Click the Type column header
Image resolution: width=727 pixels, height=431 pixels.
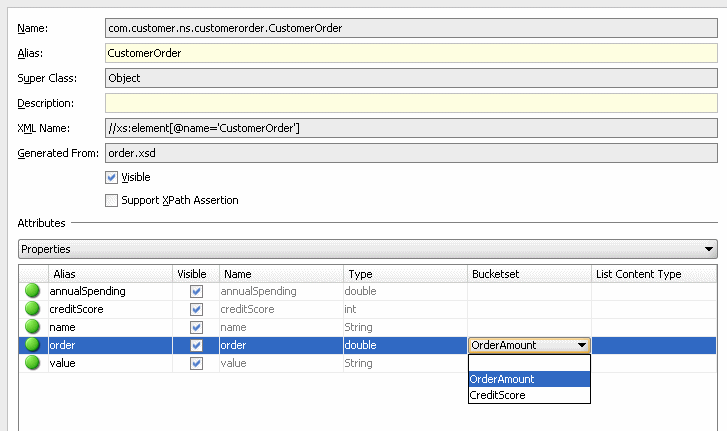pos(403,273)
